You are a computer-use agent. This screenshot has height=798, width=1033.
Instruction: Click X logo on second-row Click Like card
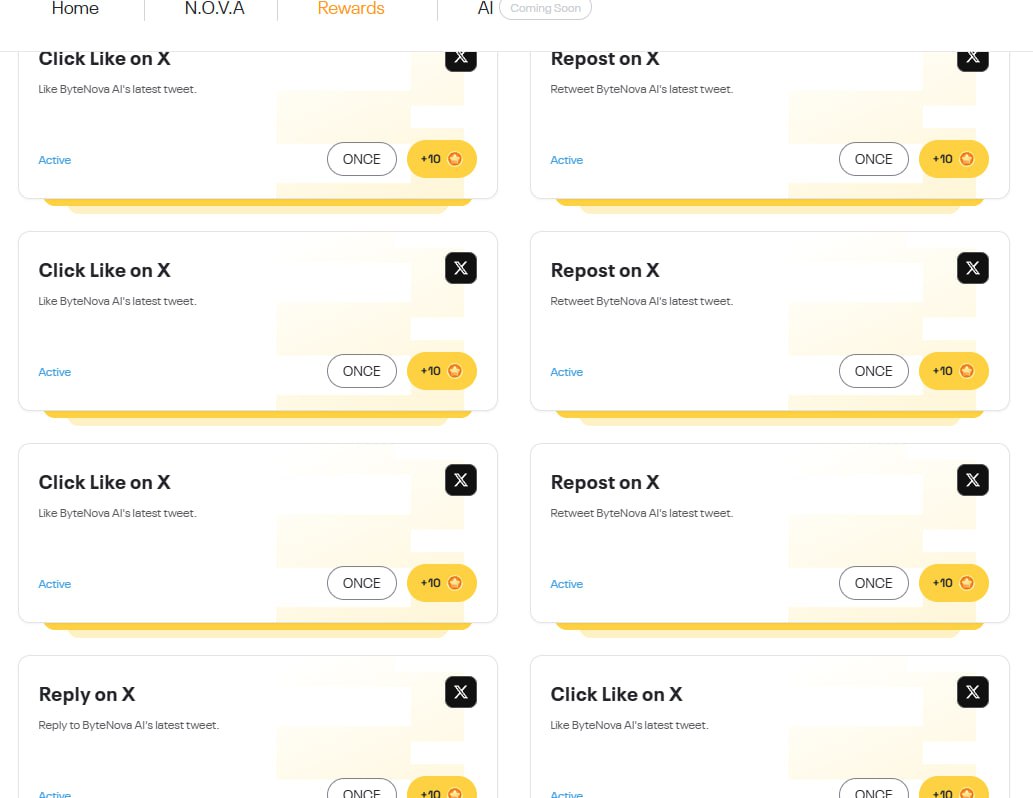click(x=461, y=268)
